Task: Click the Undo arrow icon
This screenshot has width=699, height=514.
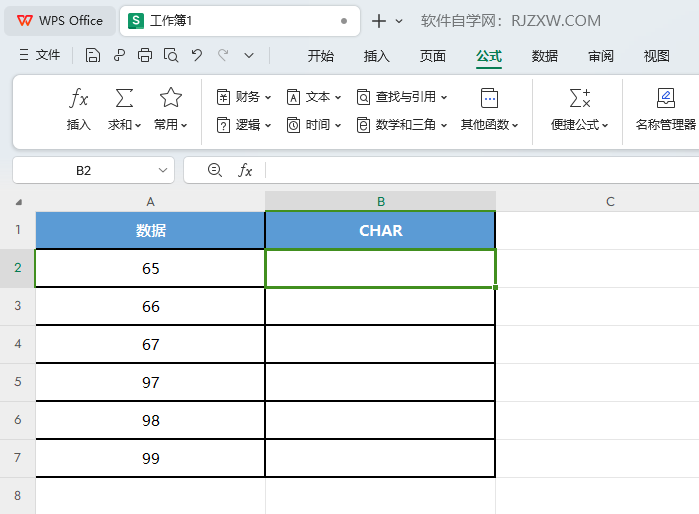Action: click(197, 56)
